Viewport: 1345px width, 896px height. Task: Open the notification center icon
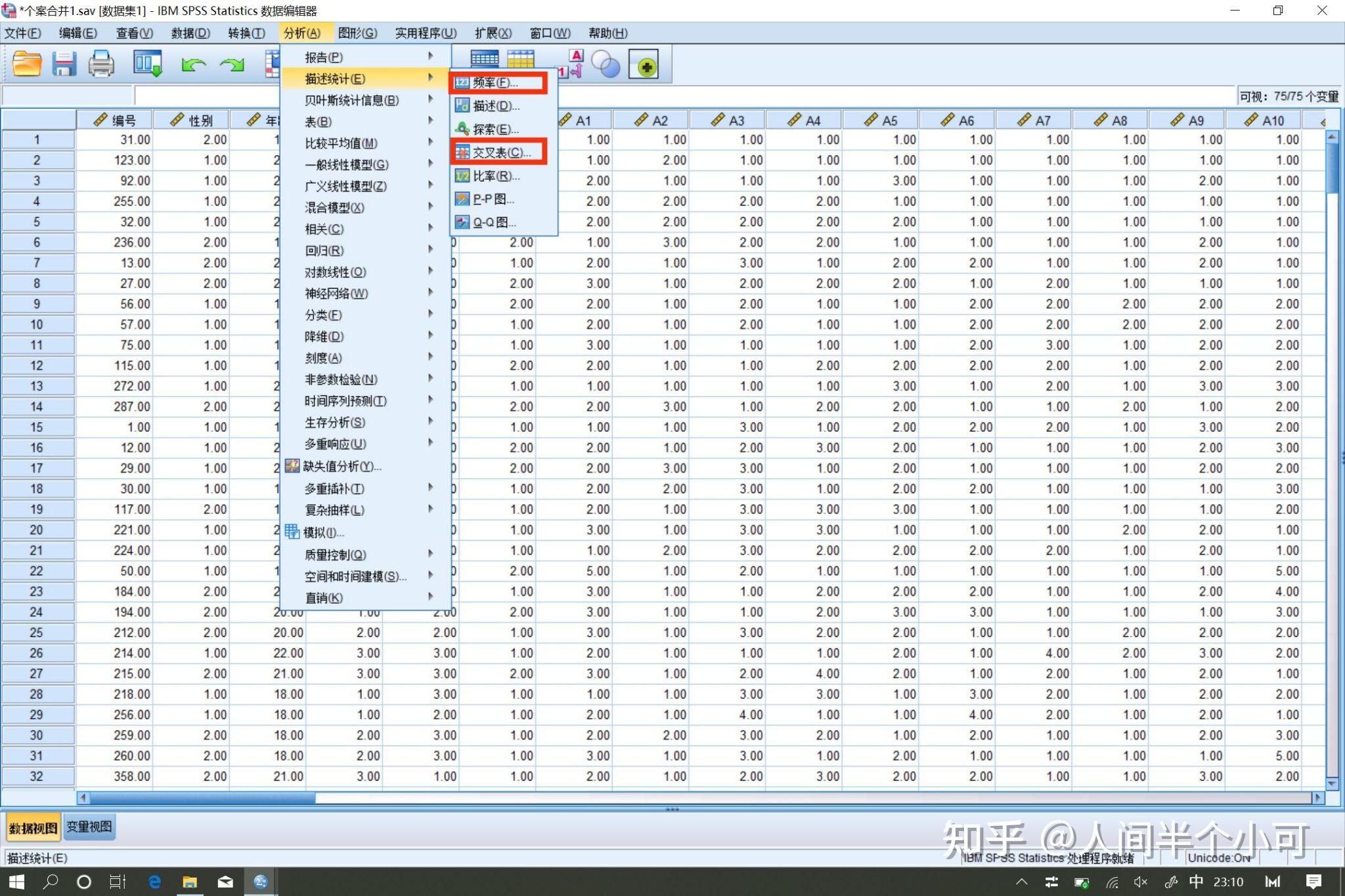1313,882
